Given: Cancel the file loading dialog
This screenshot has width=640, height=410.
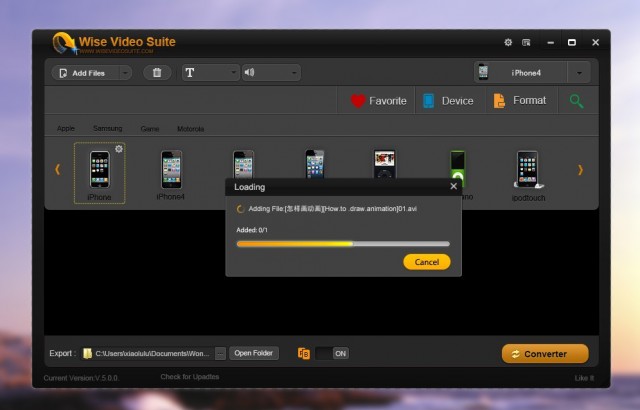Looking at the screenshot, I should pyautogui.click(x=427, y=262).
